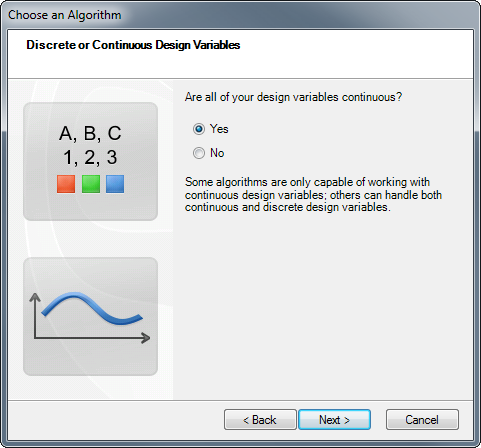Click the green square in discrete illustration
Viewport: 481px width, 448px height.
tap(91, 184)
